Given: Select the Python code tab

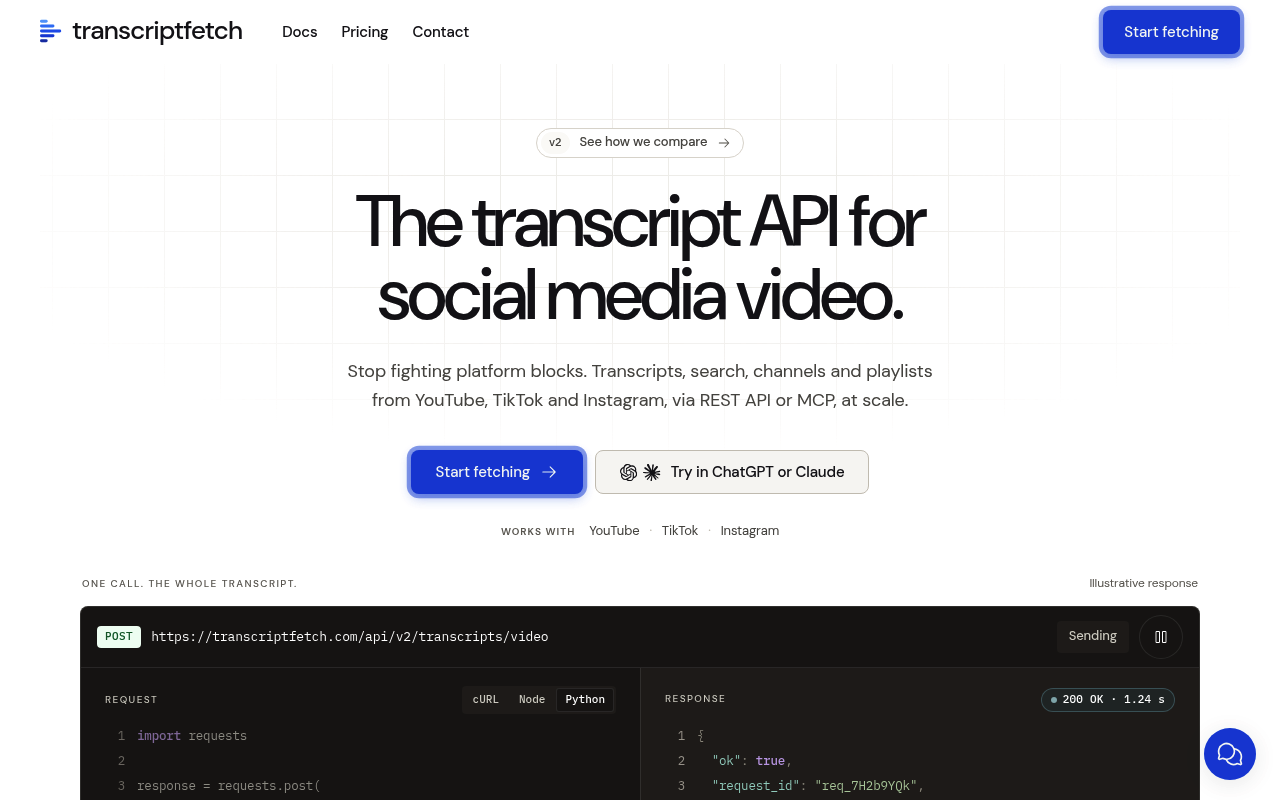Looking at the screenshot, I should coord(585,700).
